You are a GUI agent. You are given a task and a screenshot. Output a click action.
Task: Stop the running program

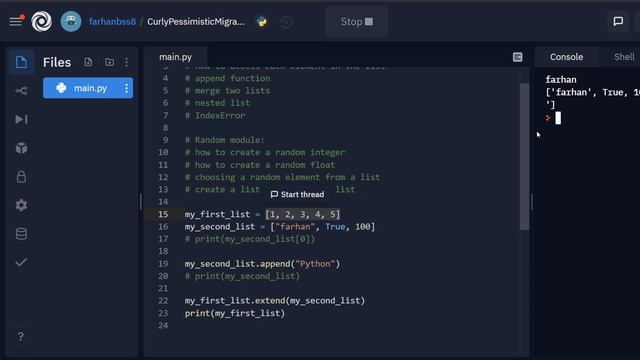click(357, 22)
